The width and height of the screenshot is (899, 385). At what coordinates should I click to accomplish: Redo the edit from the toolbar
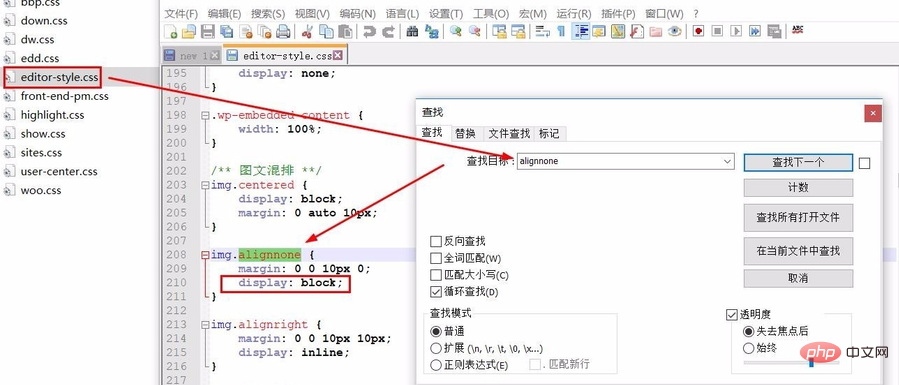click(388, 32)
